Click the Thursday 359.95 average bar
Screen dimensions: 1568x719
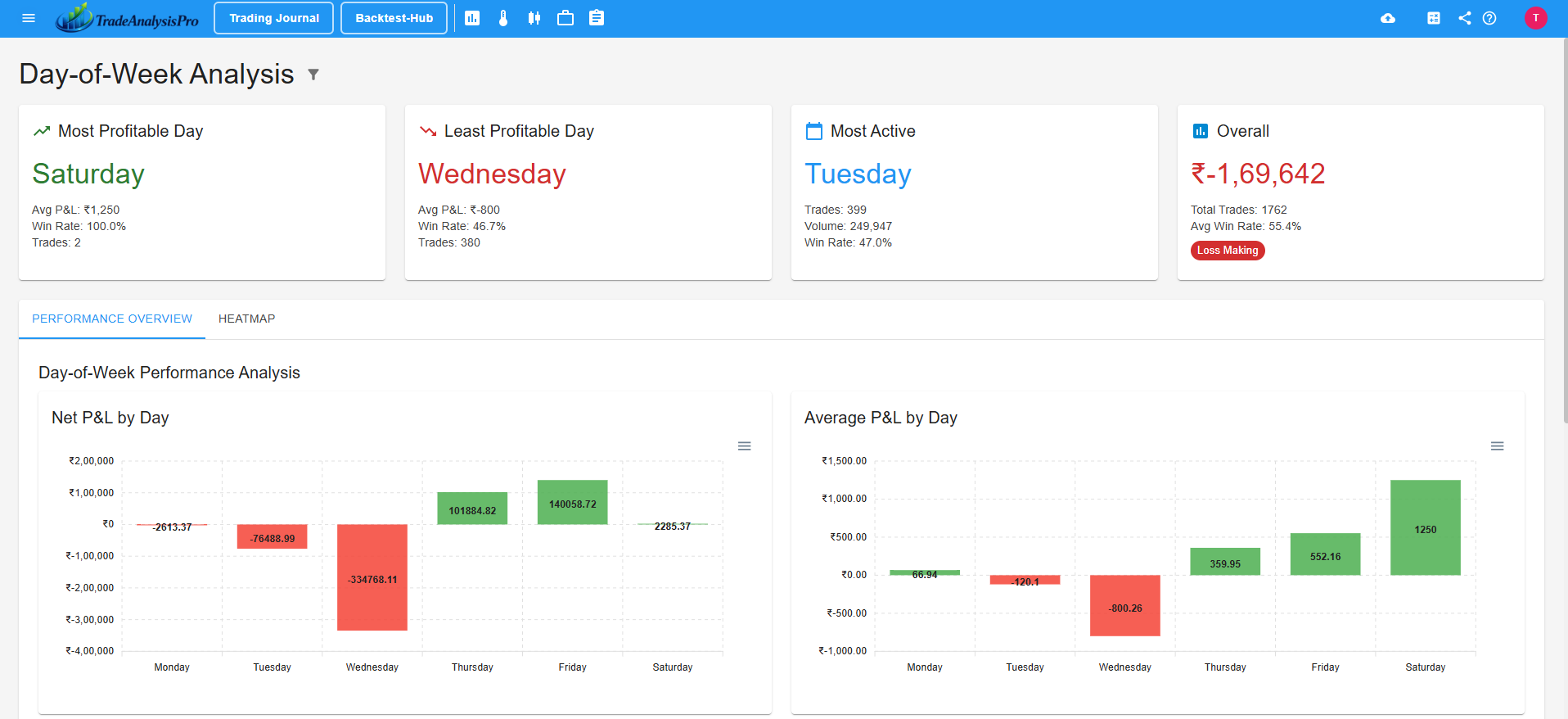click(1225, 562)
